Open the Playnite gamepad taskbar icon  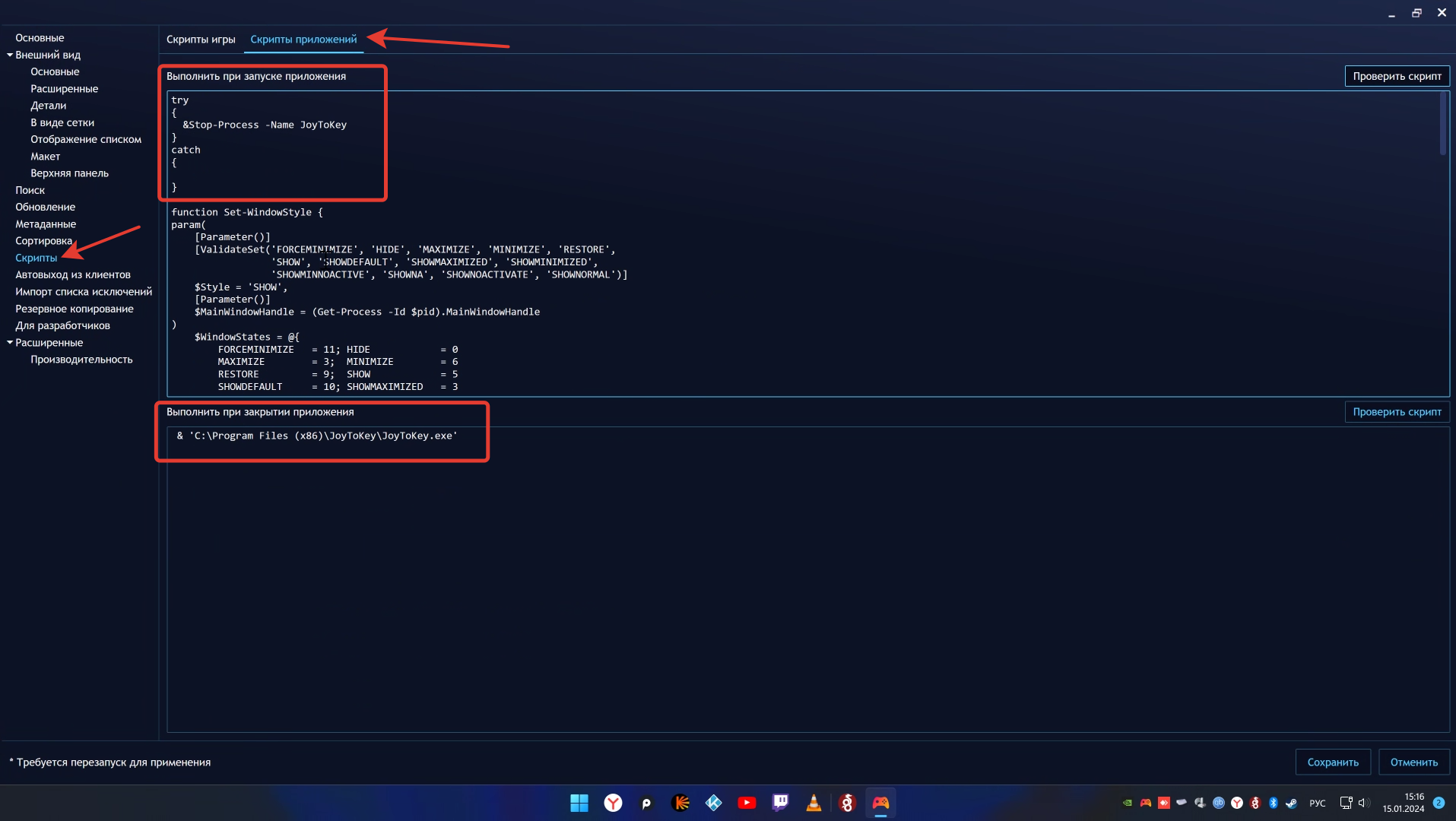point(880,803)
